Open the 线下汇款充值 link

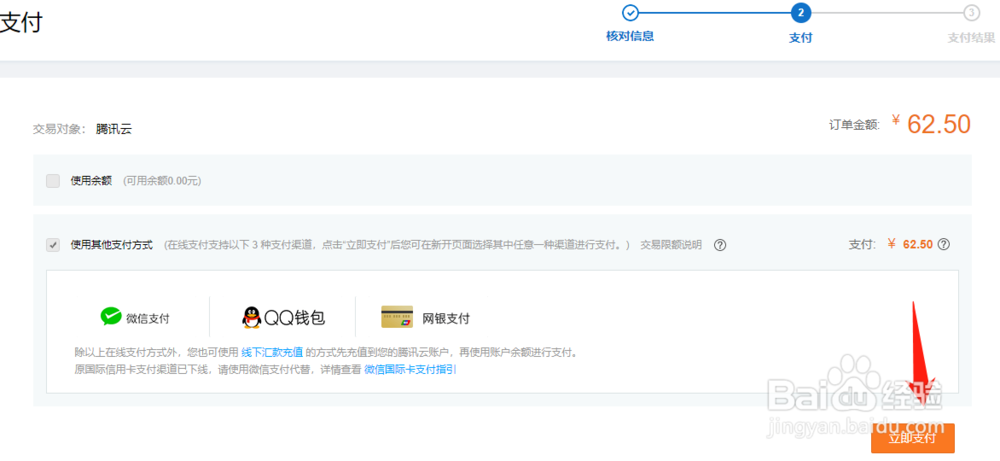pos(272,352)
